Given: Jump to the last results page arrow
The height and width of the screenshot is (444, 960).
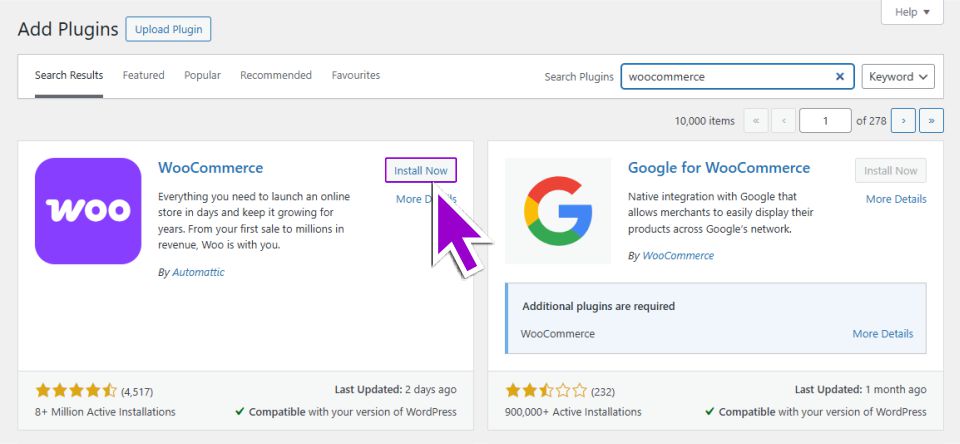Looking at the screenshot, I should click(931, 121).
